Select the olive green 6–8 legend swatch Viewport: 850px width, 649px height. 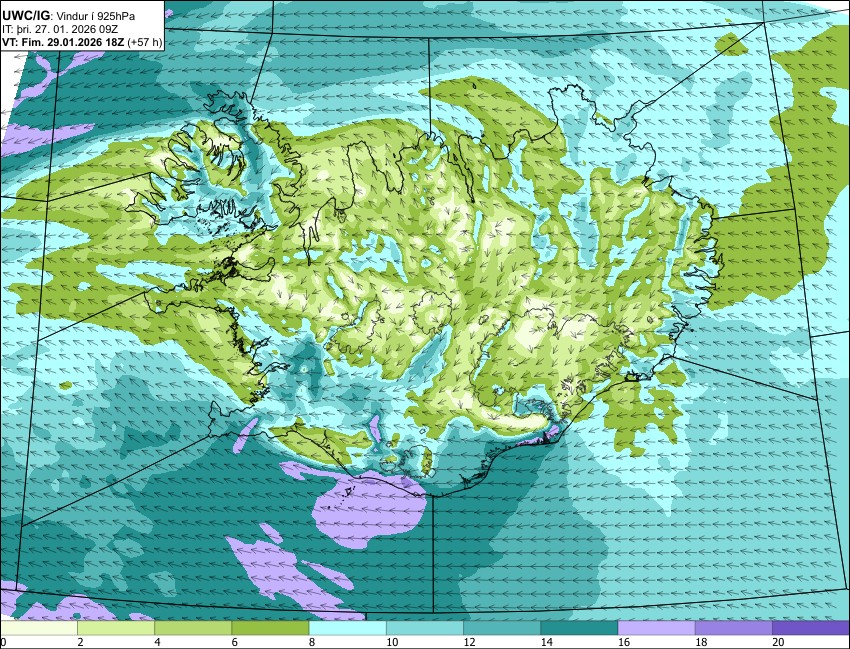point(270,628)
